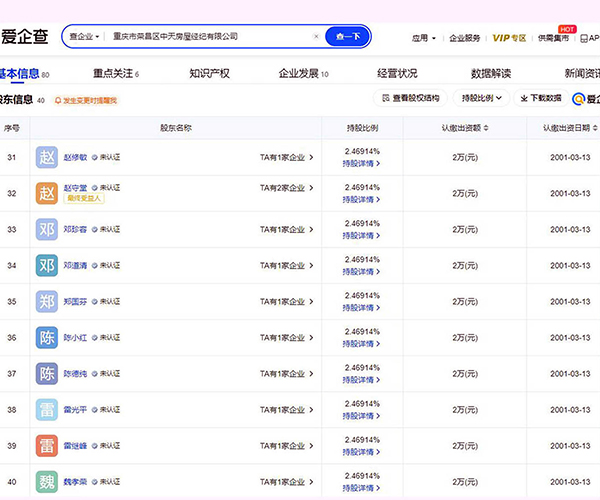Click the teal 邓 avatar in row 34
This screenshot has width=600, height=500.
pyautogui.click(x=47, y=265)
